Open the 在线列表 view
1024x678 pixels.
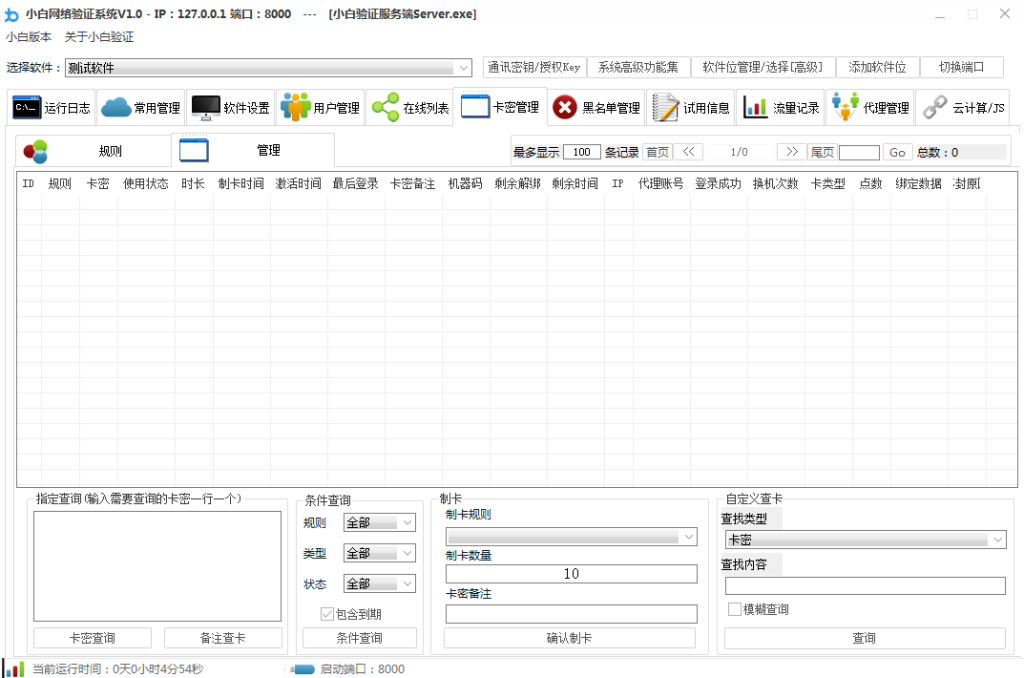(x=409, y=107)
